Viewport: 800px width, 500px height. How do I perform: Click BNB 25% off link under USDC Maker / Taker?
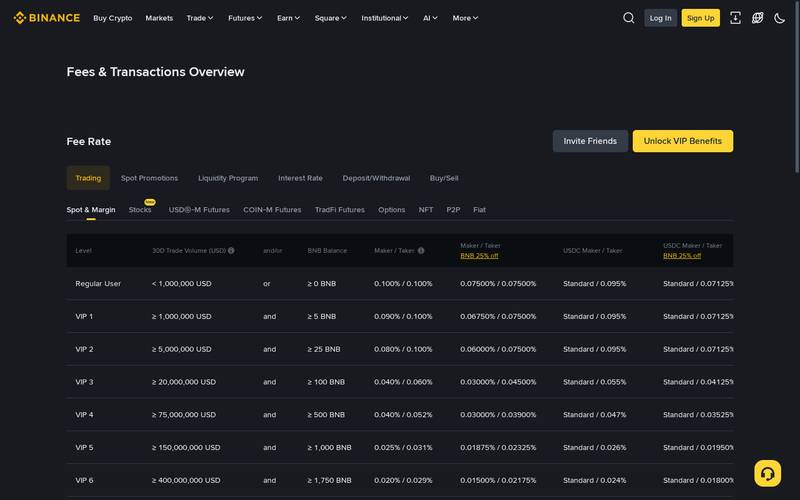(682, 256)
